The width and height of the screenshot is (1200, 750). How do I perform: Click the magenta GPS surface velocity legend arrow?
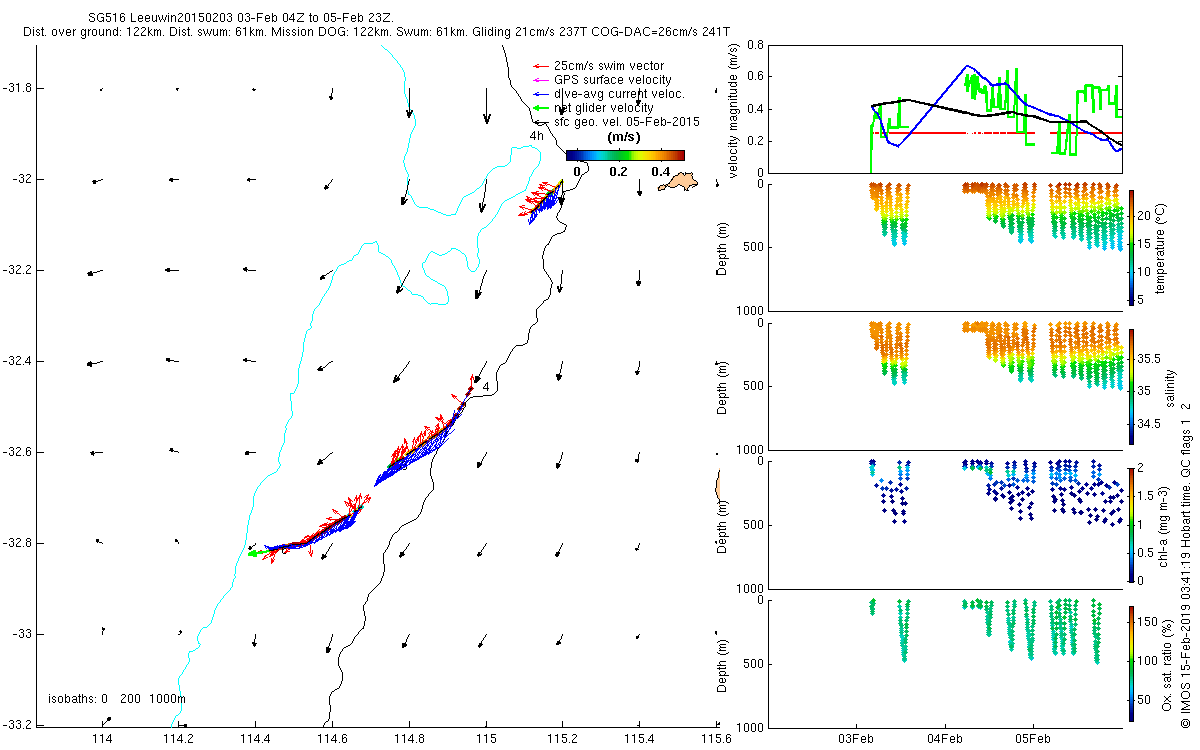pos(541,80)
